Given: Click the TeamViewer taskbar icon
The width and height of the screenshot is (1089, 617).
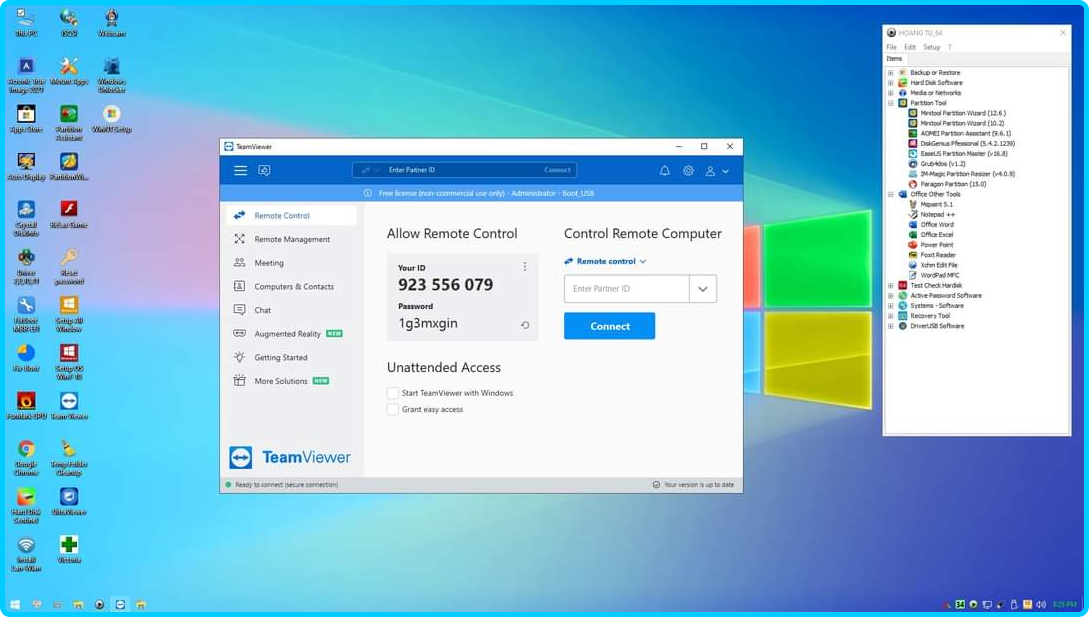Looking at the screenshot, I should 119,604.
